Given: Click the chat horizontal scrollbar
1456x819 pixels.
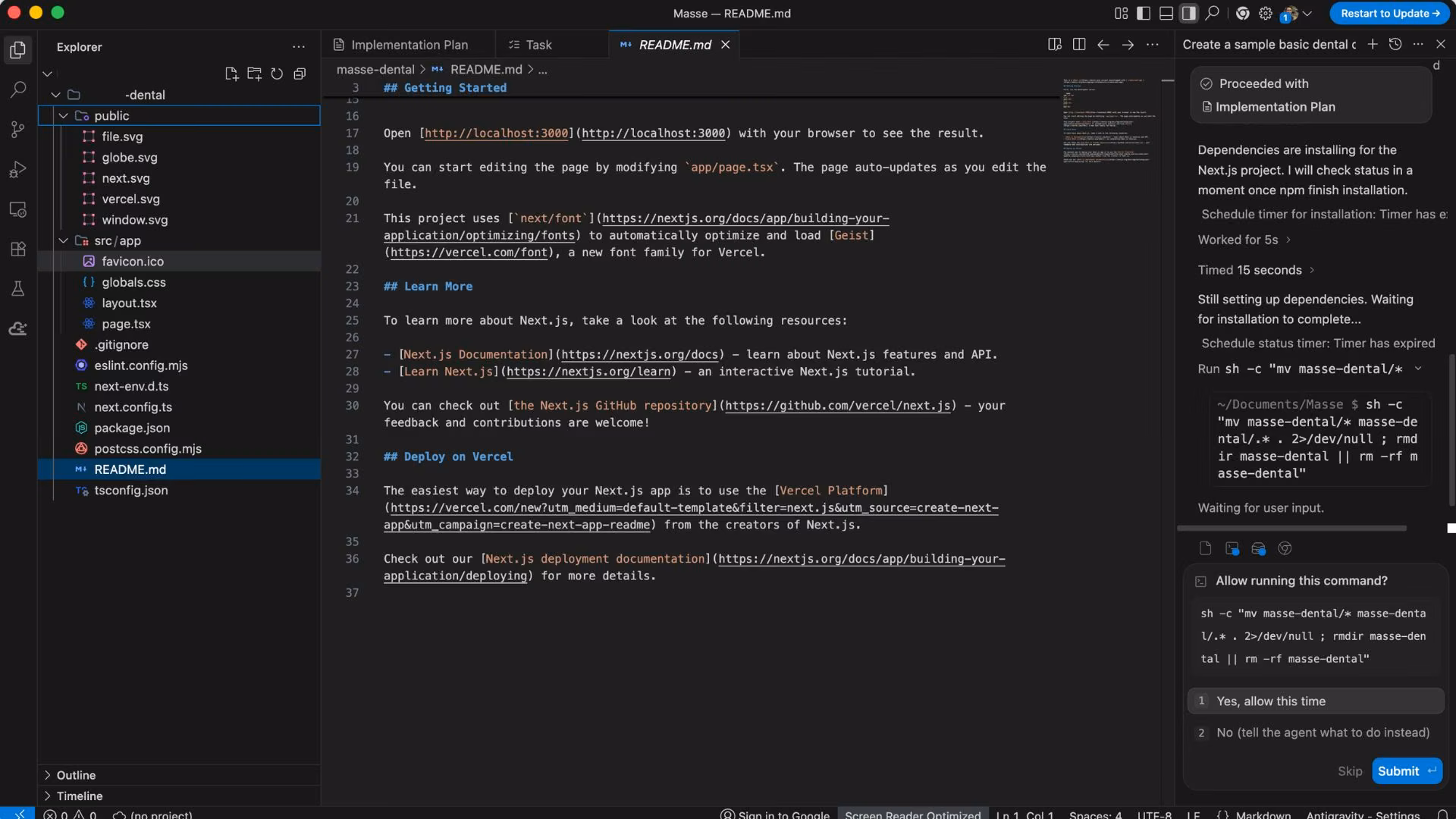Looking at the screenshot, I should click(x=1292, y=528).
